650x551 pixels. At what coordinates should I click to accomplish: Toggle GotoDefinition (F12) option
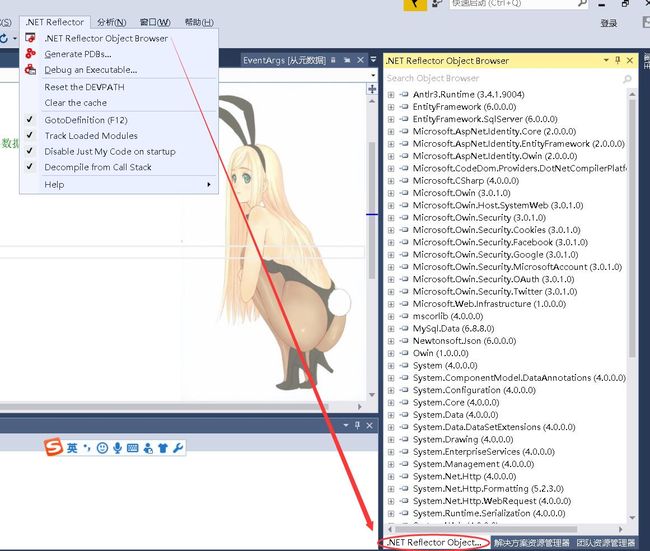pos(86,120)
